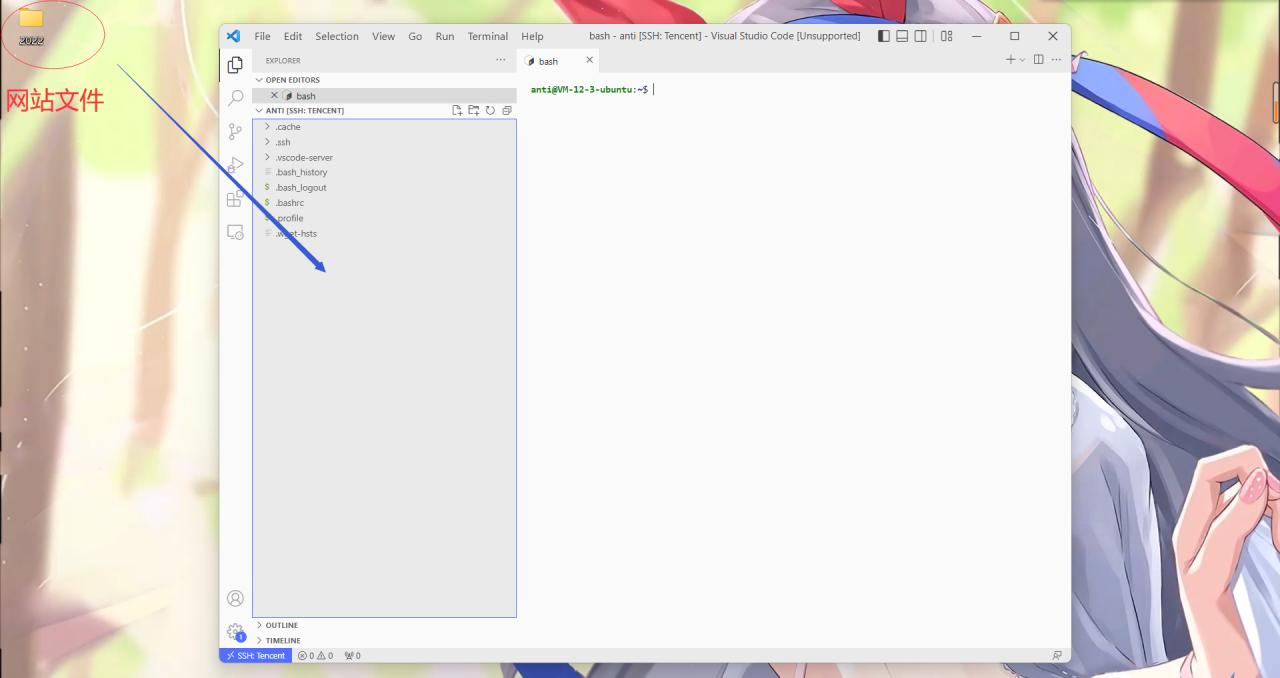Open the .wget-hsts file
The width and height of the screenshot is (1280, 678).
[x=384, y=233]
